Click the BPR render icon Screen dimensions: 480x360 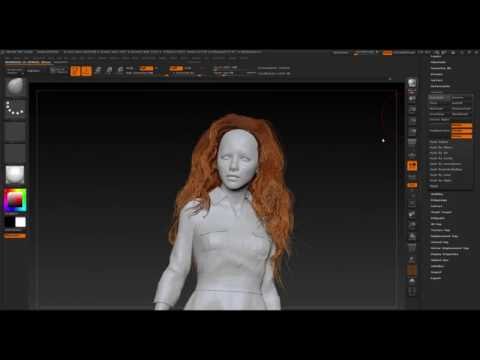[412, 83]
